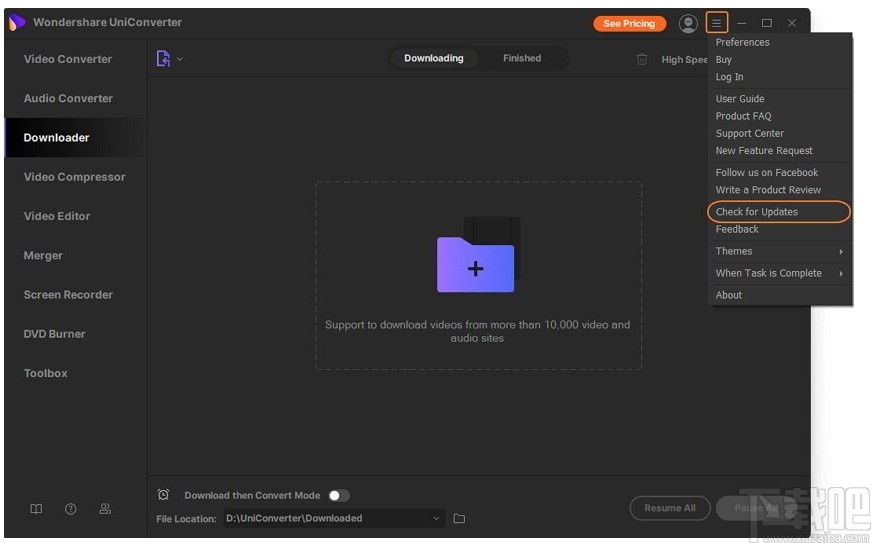Choose Buy in the menu
Viewport: 873px width, 543px height.
coord(724,60)
